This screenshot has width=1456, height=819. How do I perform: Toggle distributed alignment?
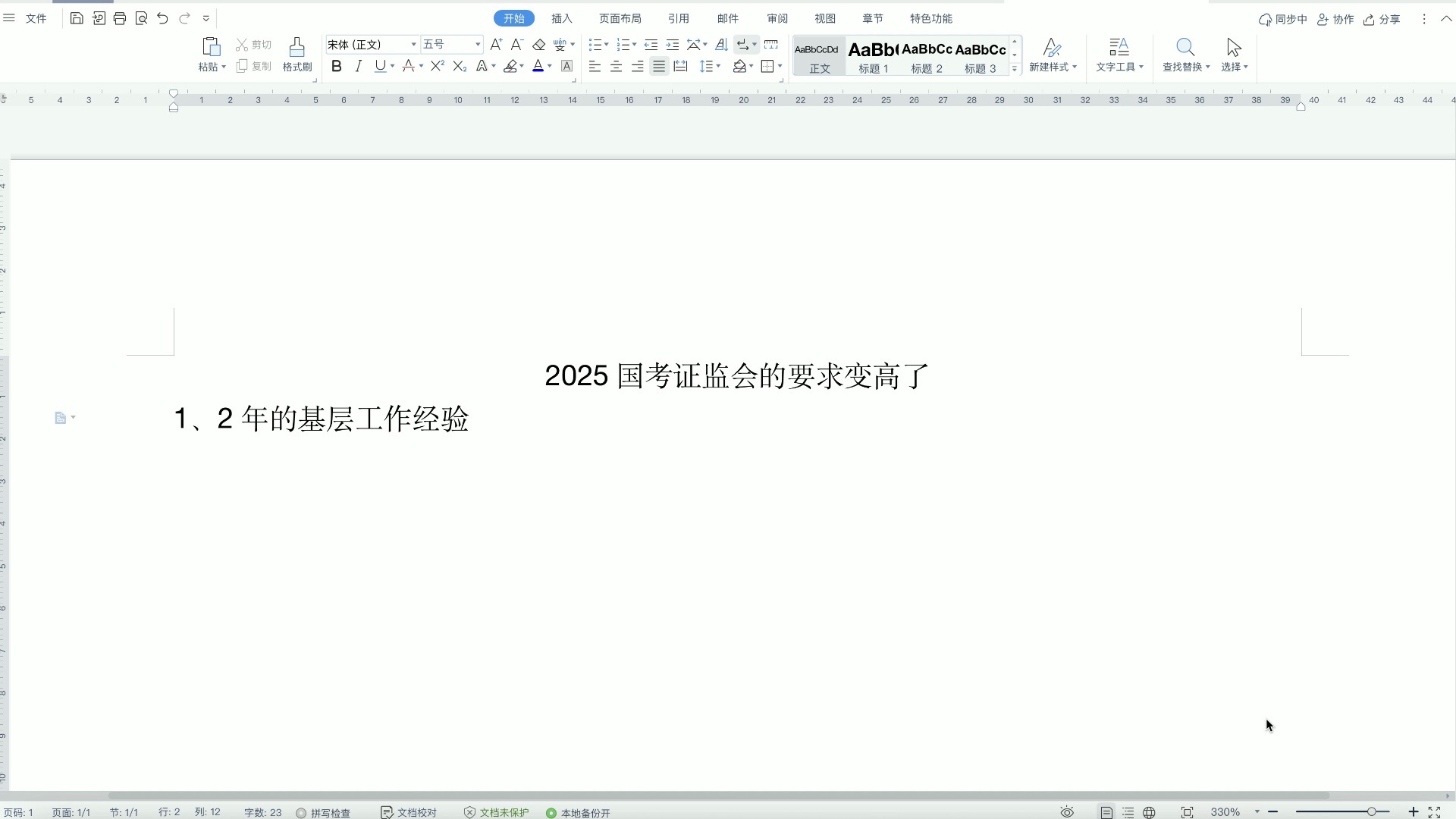680,66
